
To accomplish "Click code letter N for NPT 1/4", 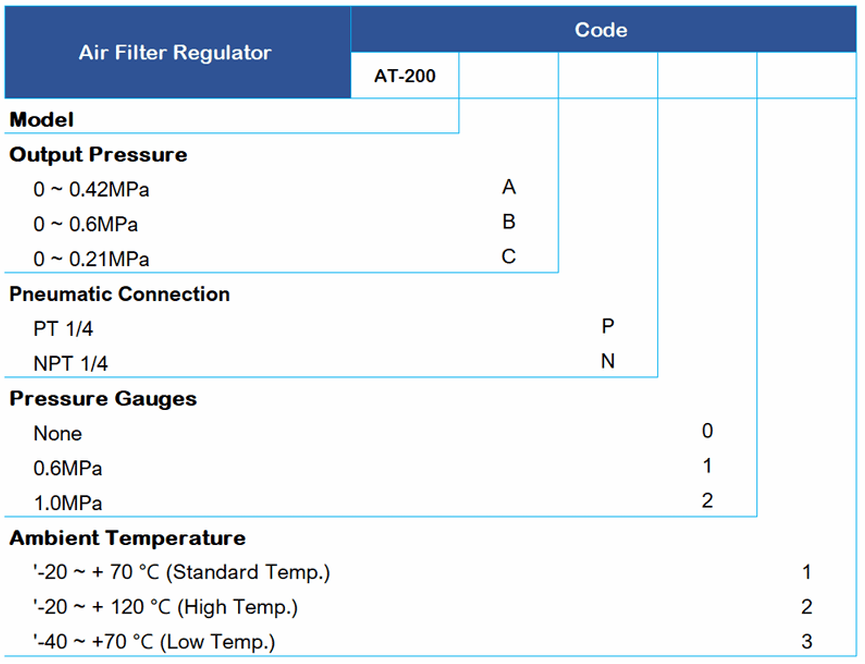I will [x=608, y=361].
